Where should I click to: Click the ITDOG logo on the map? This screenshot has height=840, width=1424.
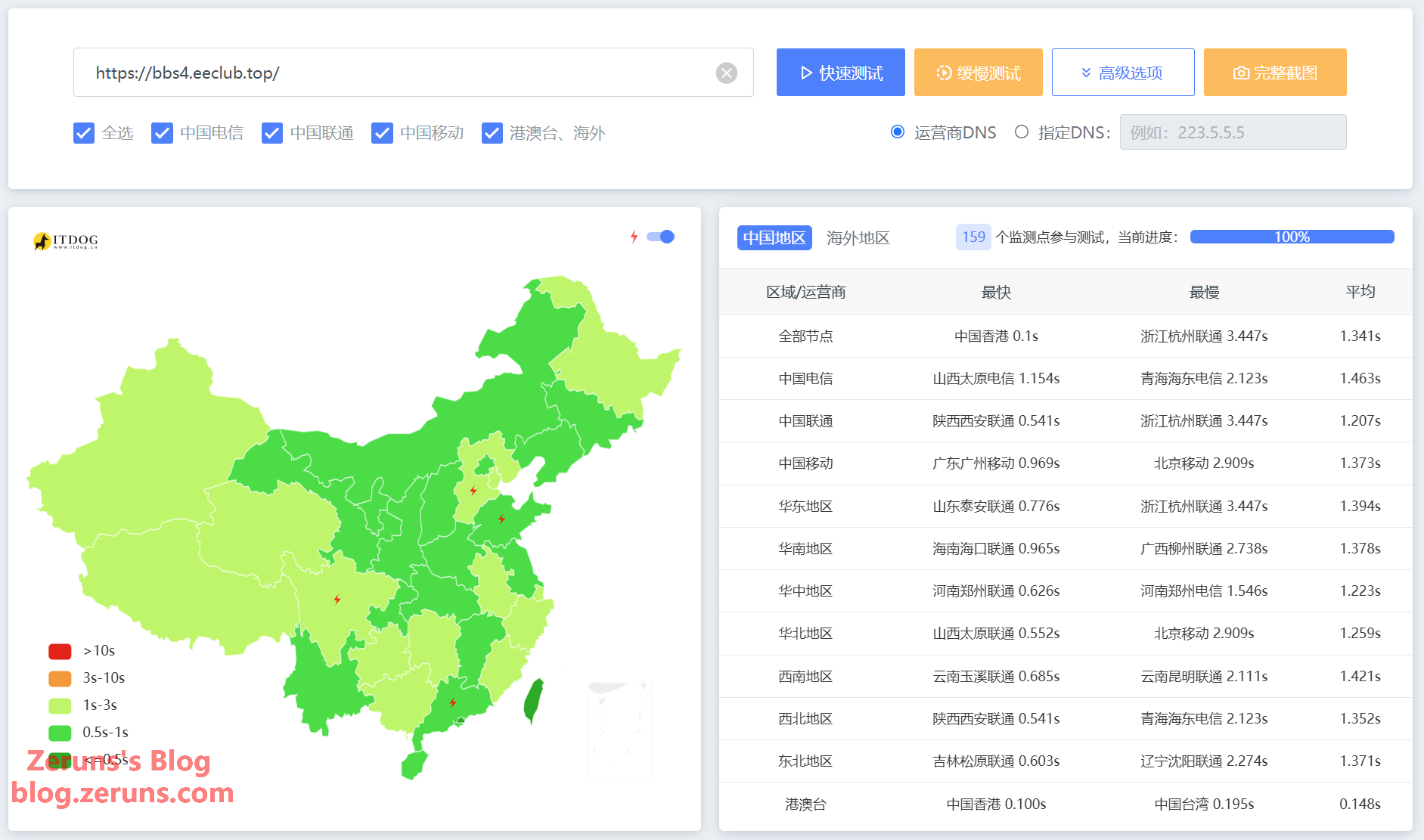pos(66,241)
